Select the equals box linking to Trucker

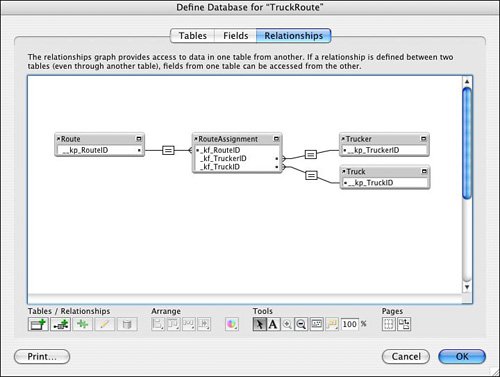coord(311,154)
